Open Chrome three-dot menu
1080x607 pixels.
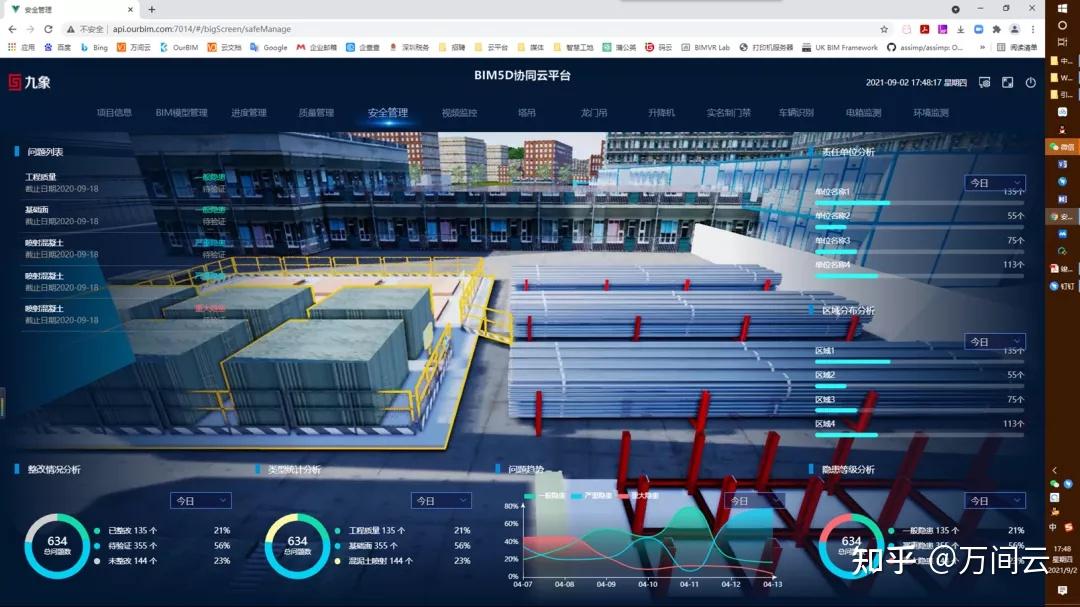1032,29
